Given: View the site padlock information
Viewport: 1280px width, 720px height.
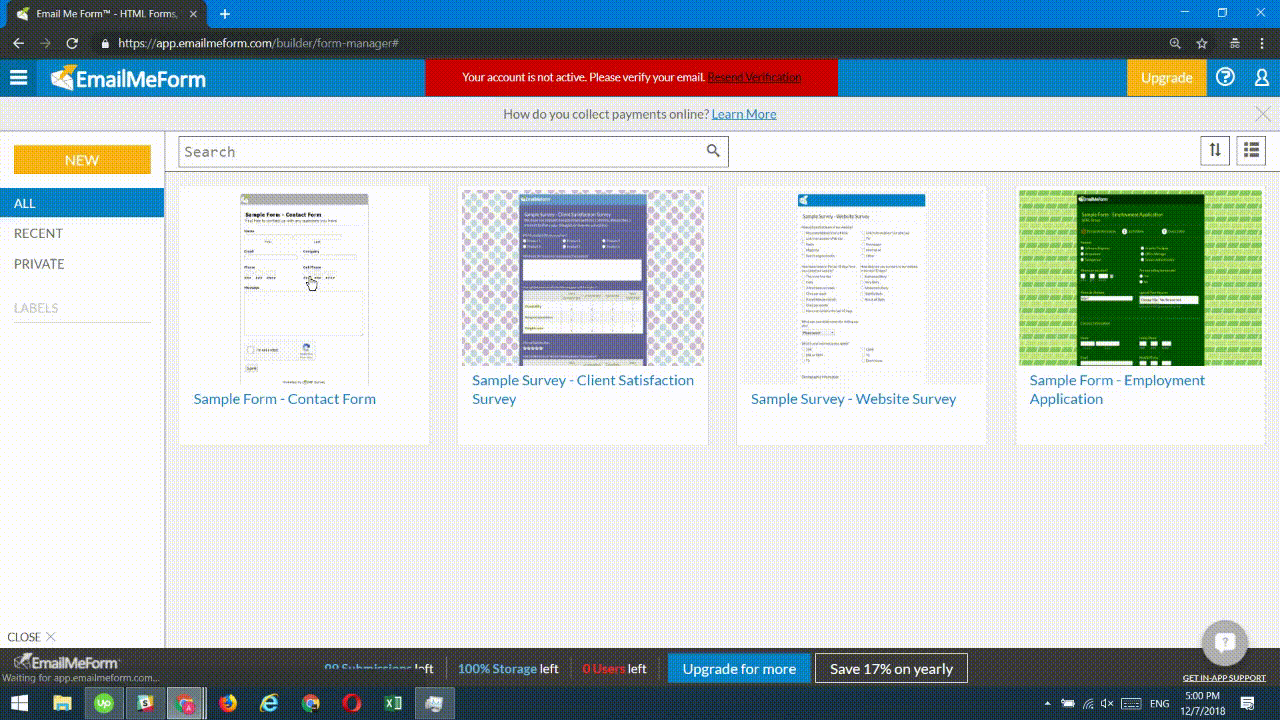Looking at the screenshot, I should click(105, 44).
